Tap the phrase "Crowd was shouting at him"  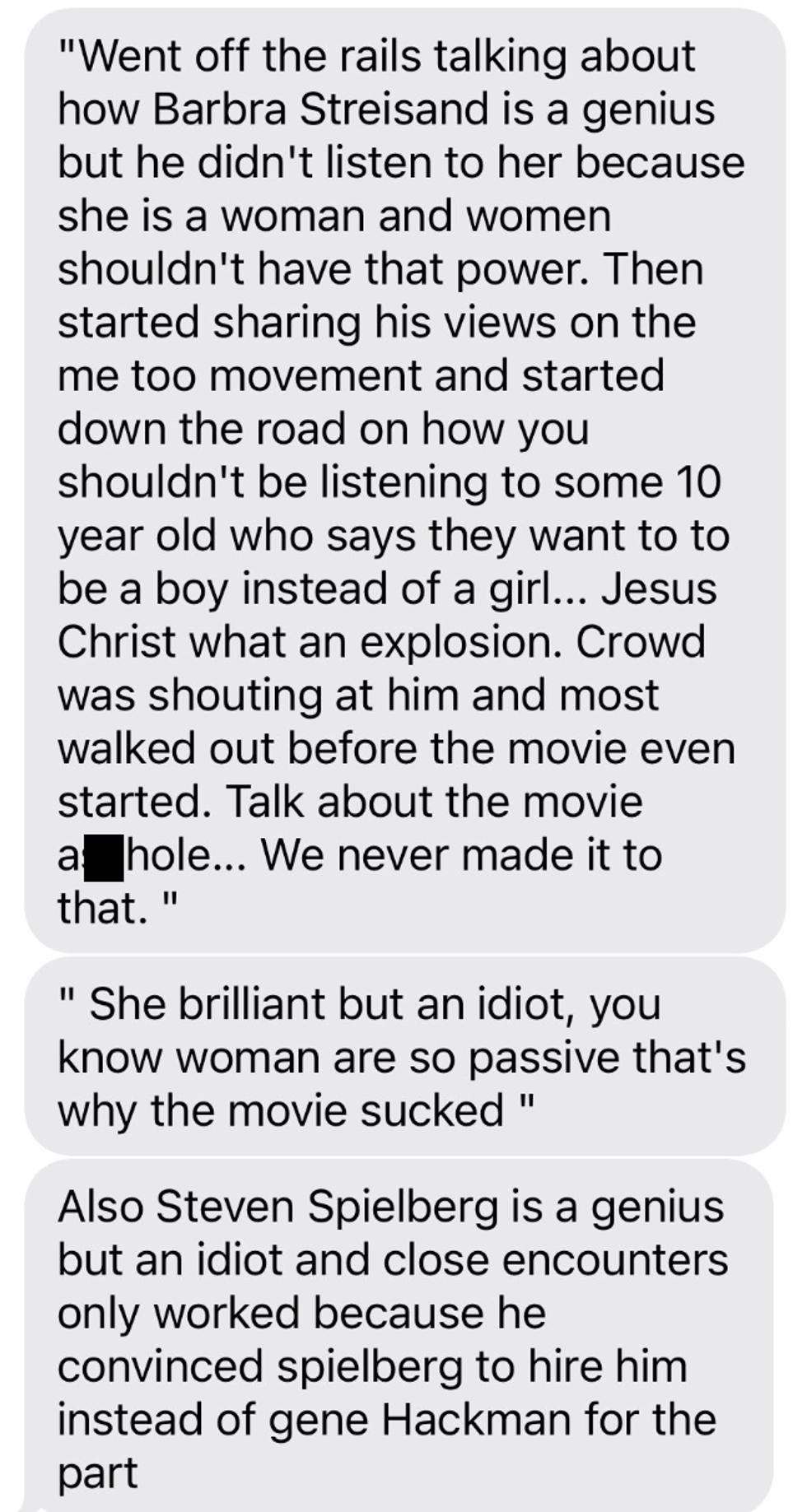pyautogui.click(x=381, y=668)
